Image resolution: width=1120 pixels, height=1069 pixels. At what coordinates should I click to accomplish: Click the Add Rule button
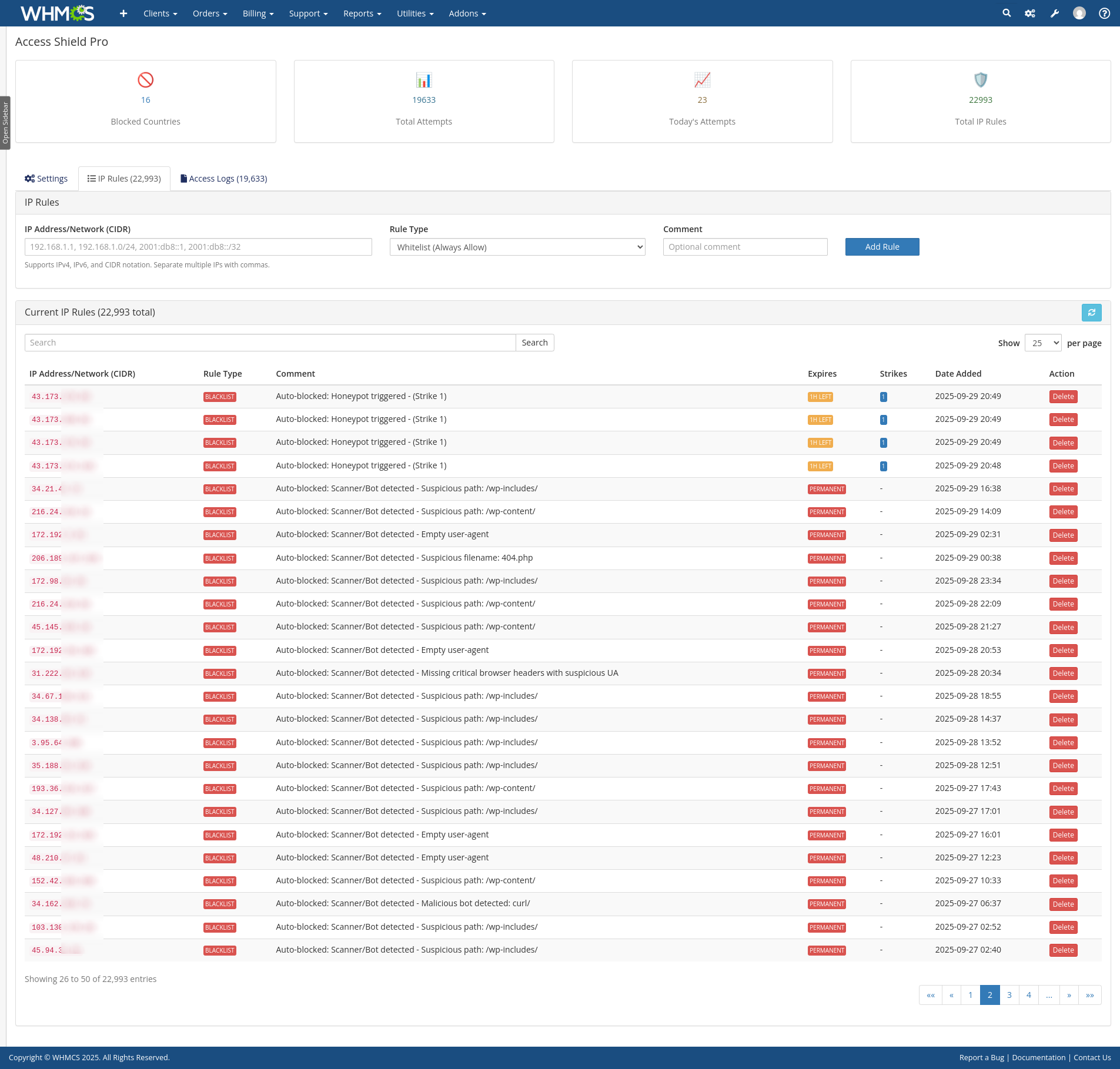pos(882,247)
